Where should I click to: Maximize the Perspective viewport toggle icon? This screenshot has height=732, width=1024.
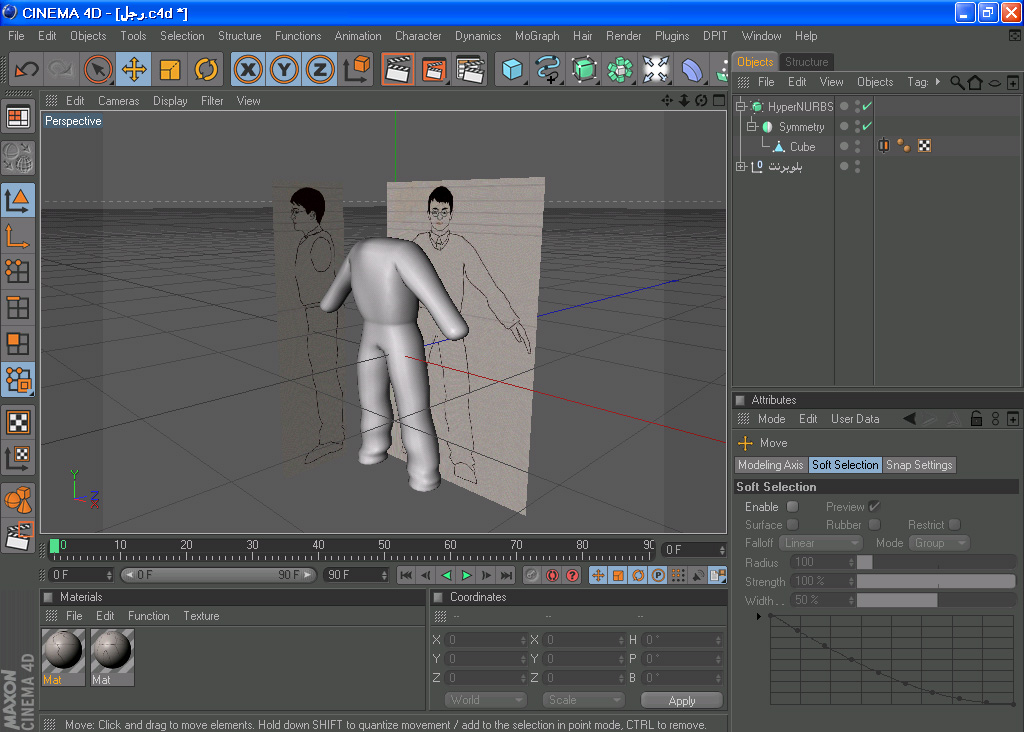point(719,101)
